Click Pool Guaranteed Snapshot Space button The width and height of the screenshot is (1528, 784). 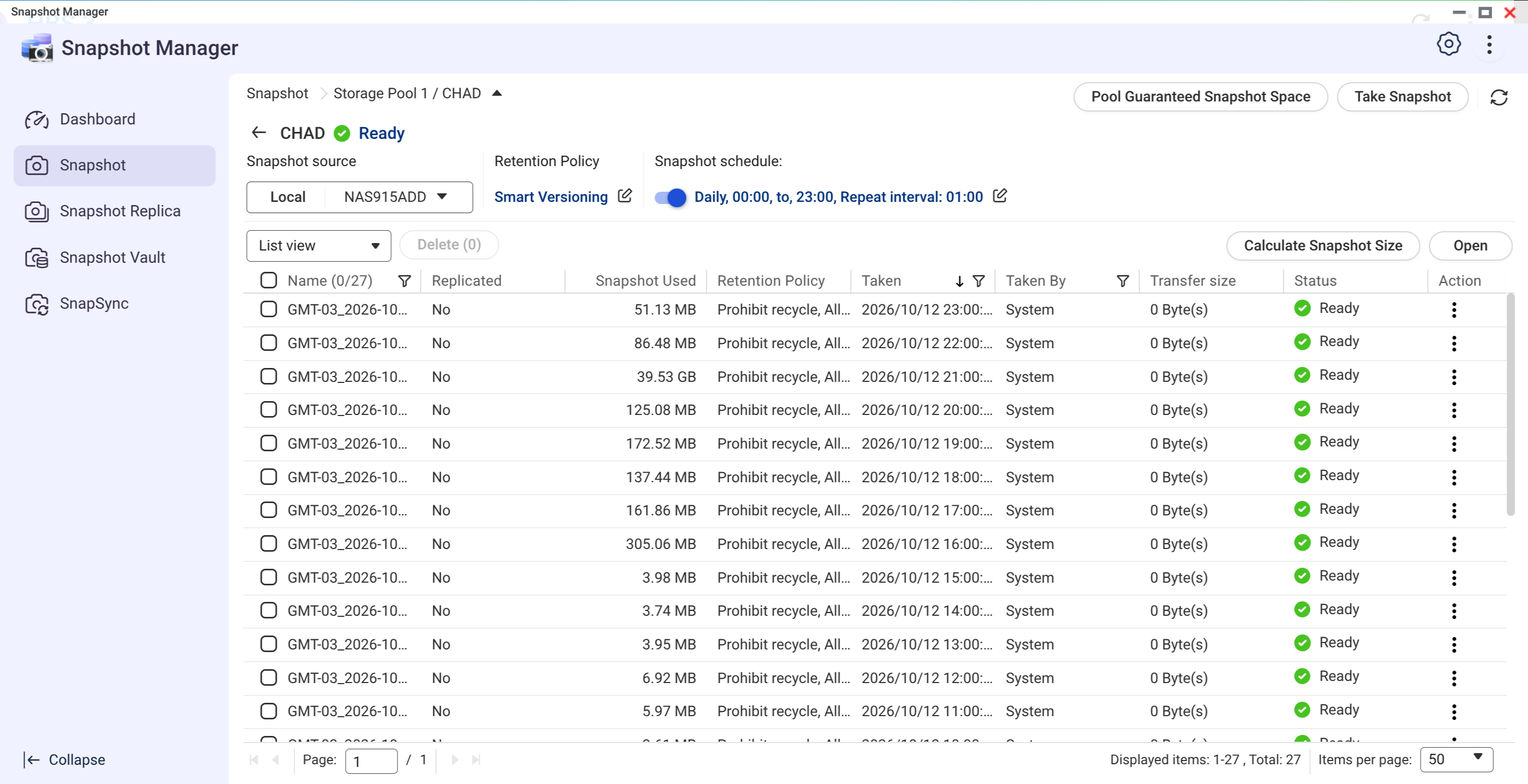pyautogui.click(x=1200, y=97)
